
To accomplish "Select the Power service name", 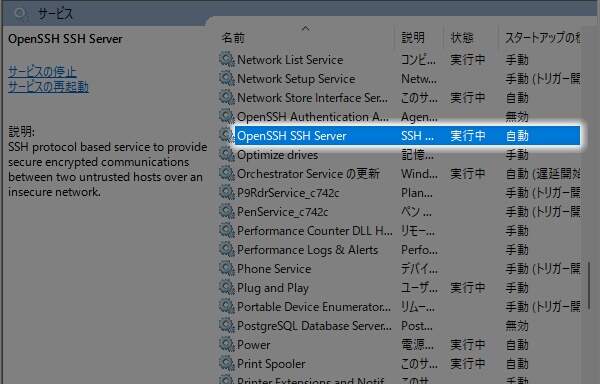I will pyautogui.click(x=254, y=345).
